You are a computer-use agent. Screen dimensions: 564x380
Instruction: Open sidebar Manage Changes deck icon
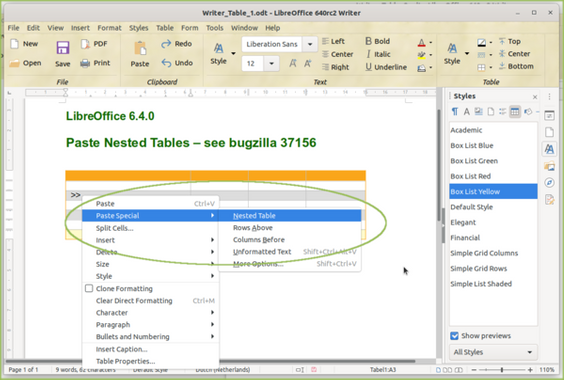click(549, 200)
